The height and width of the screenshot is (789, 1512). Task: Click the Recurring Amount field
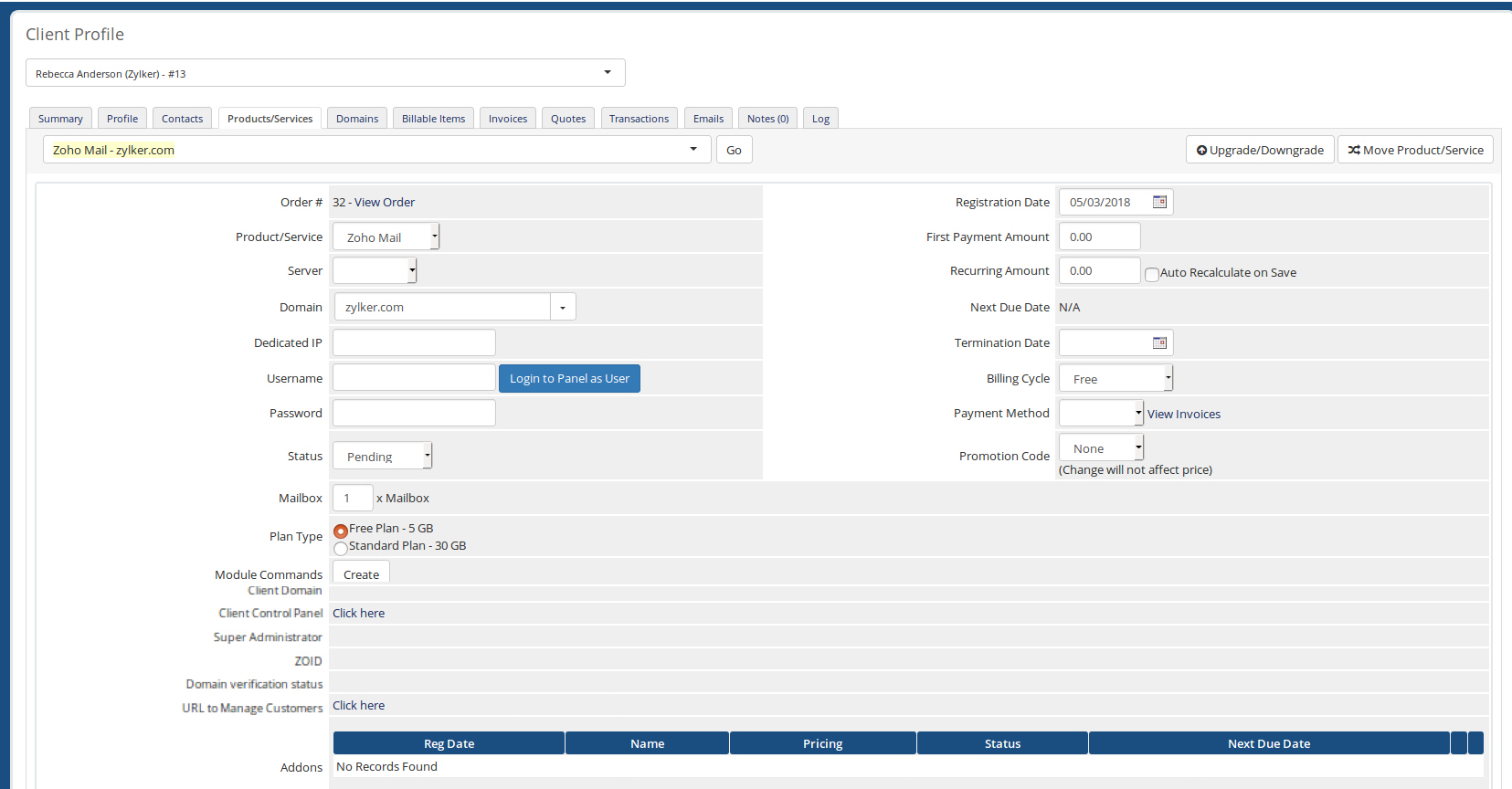click(1099, 270)
